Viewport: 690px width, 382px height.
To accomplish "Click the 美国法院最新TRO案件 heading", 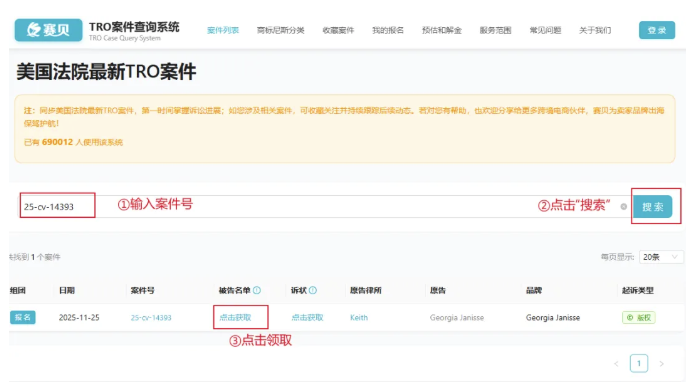I will (106, 72).
